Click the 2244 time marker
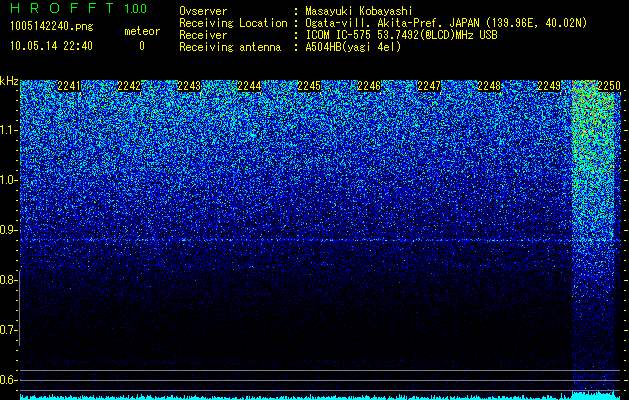The height and width of the screenshot is (400, 629). [249, 86]
